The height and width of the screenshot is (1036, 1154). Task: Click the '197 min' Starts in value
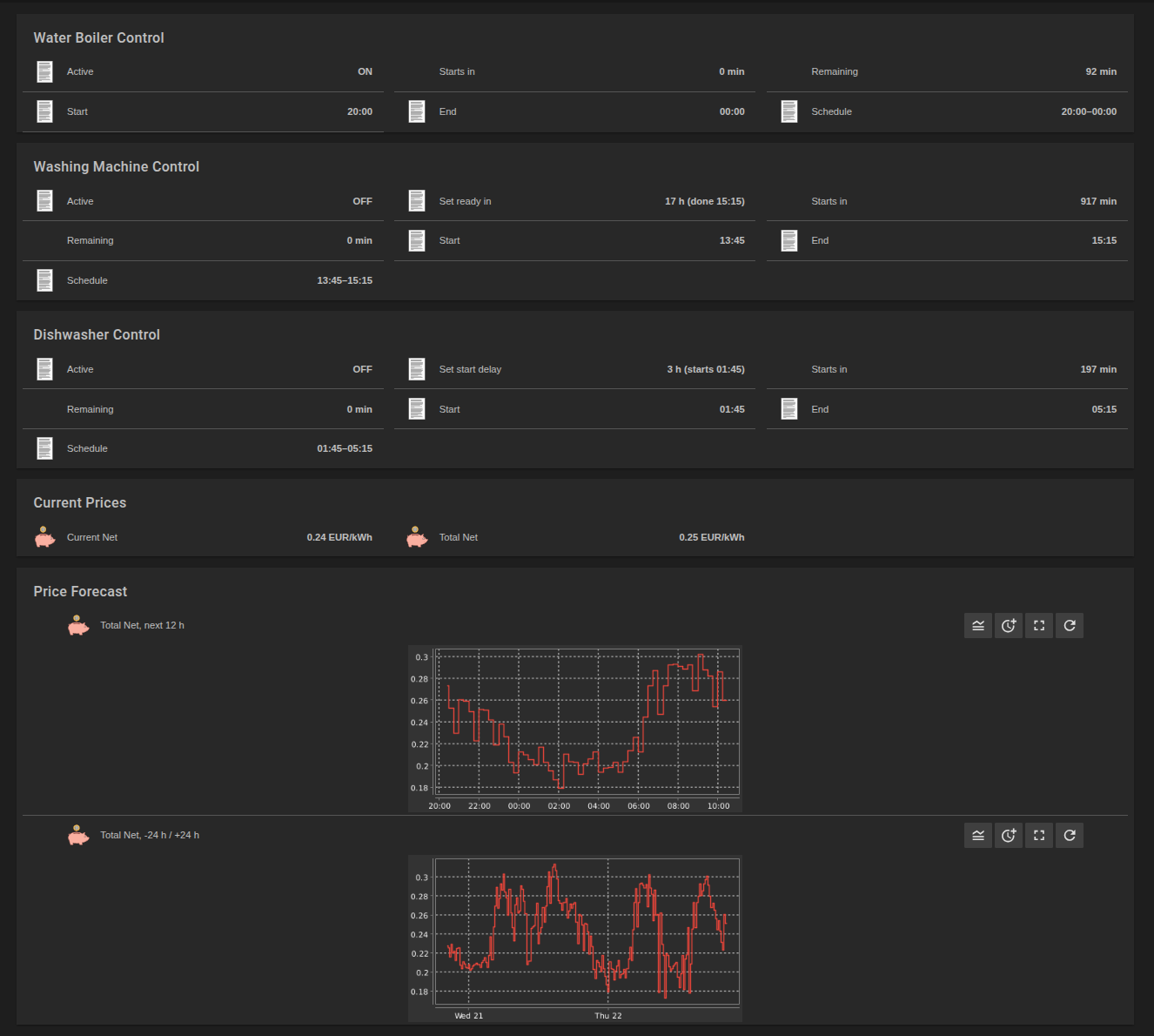point(1098,369)
